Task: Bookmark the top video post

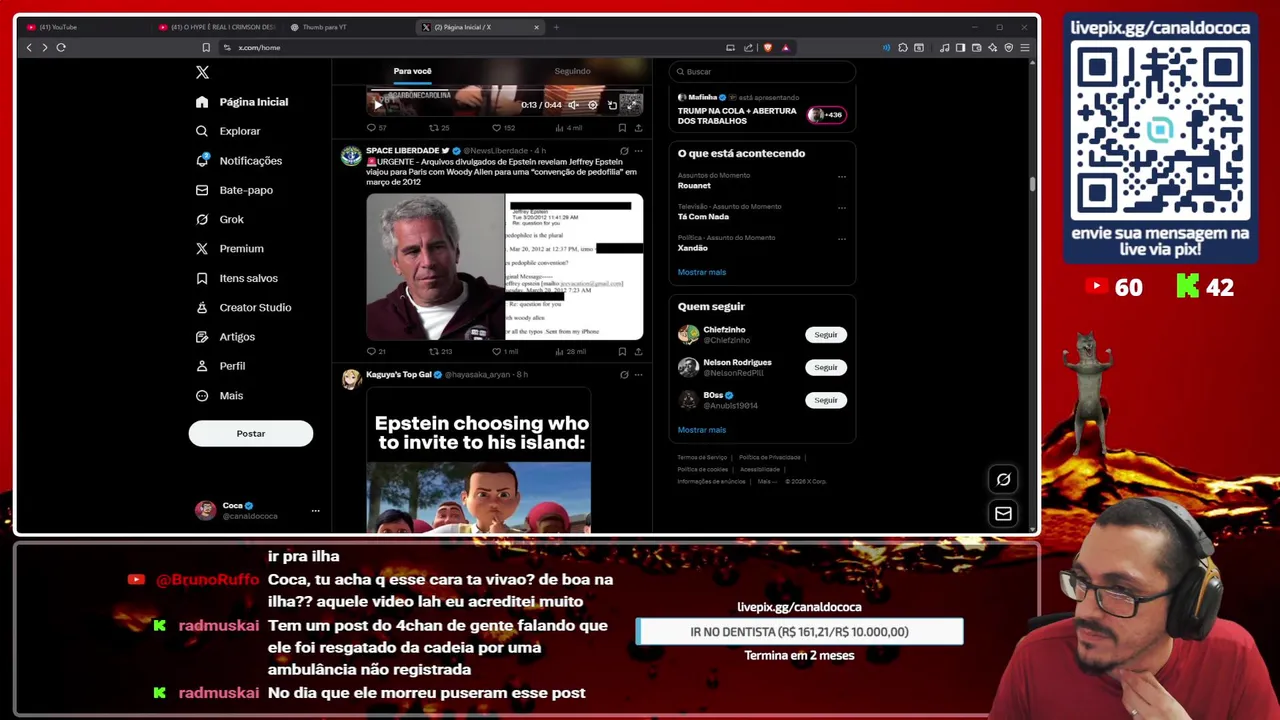Action: [622, 128]
